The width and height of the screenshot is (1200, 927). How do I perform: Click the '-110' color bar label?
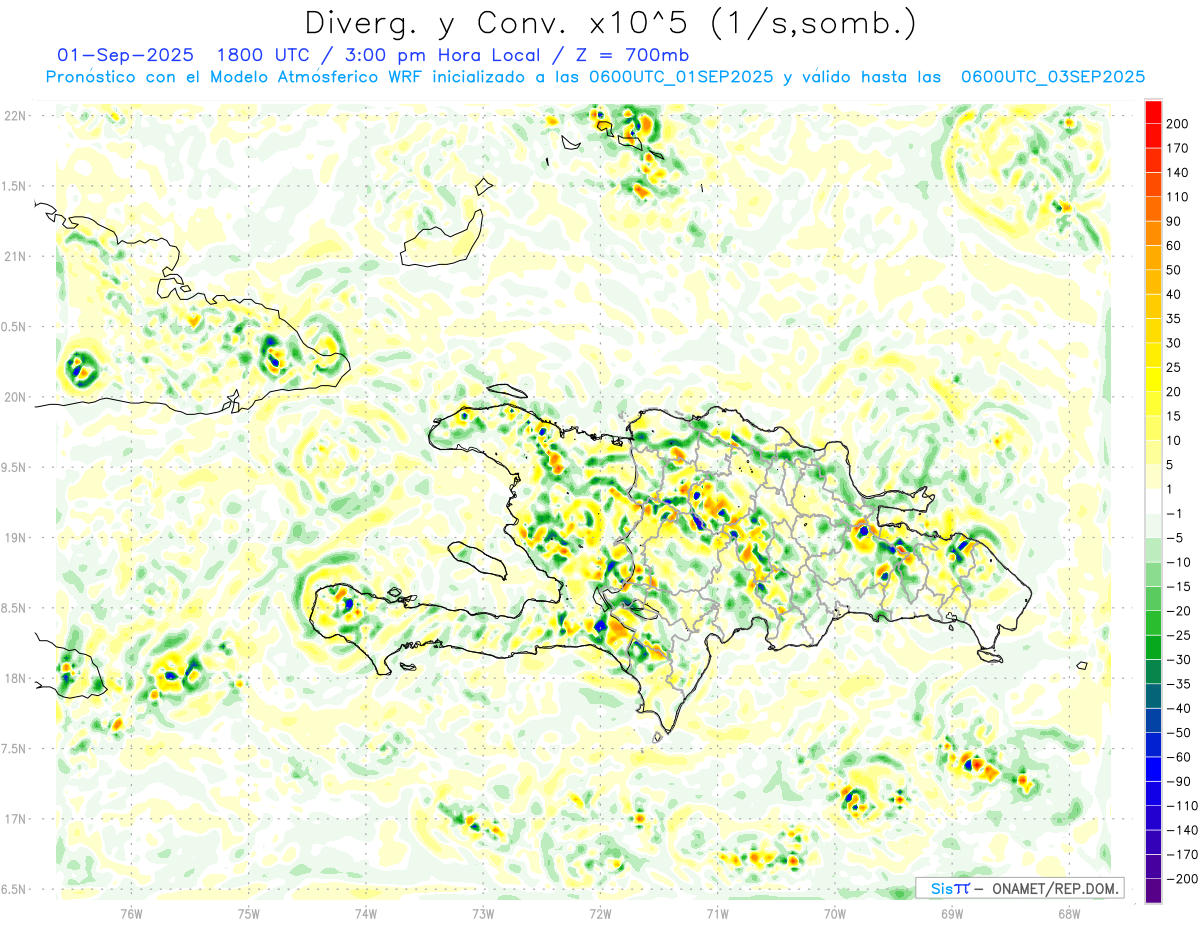click(1182, 806)
